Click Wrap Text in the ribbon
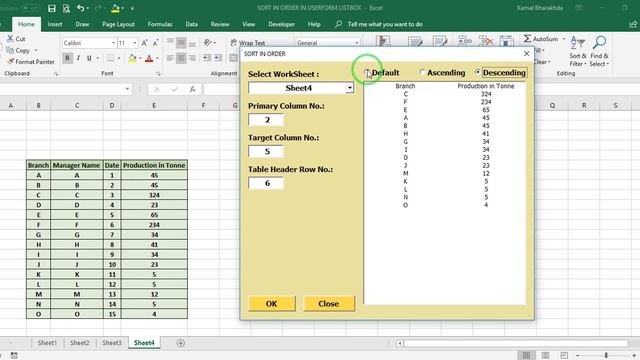The image size is (640, 360). tap(248, 42)
